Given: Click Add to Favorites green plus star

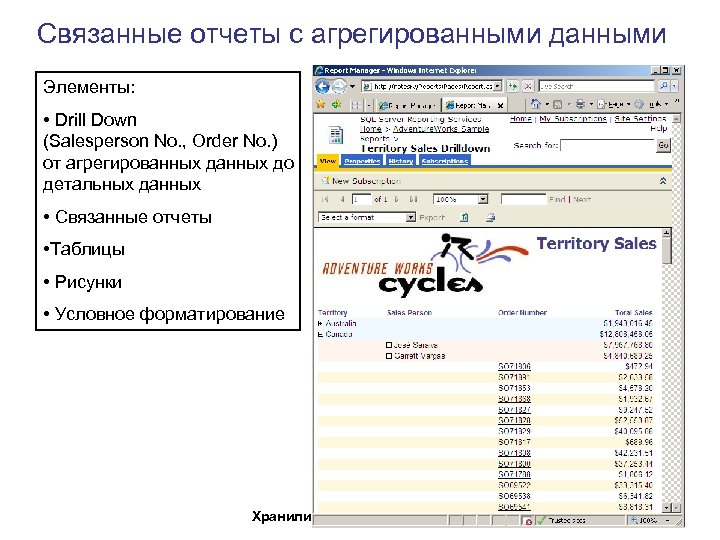Looking at the screenshot, I should click(x=337, y=105).
